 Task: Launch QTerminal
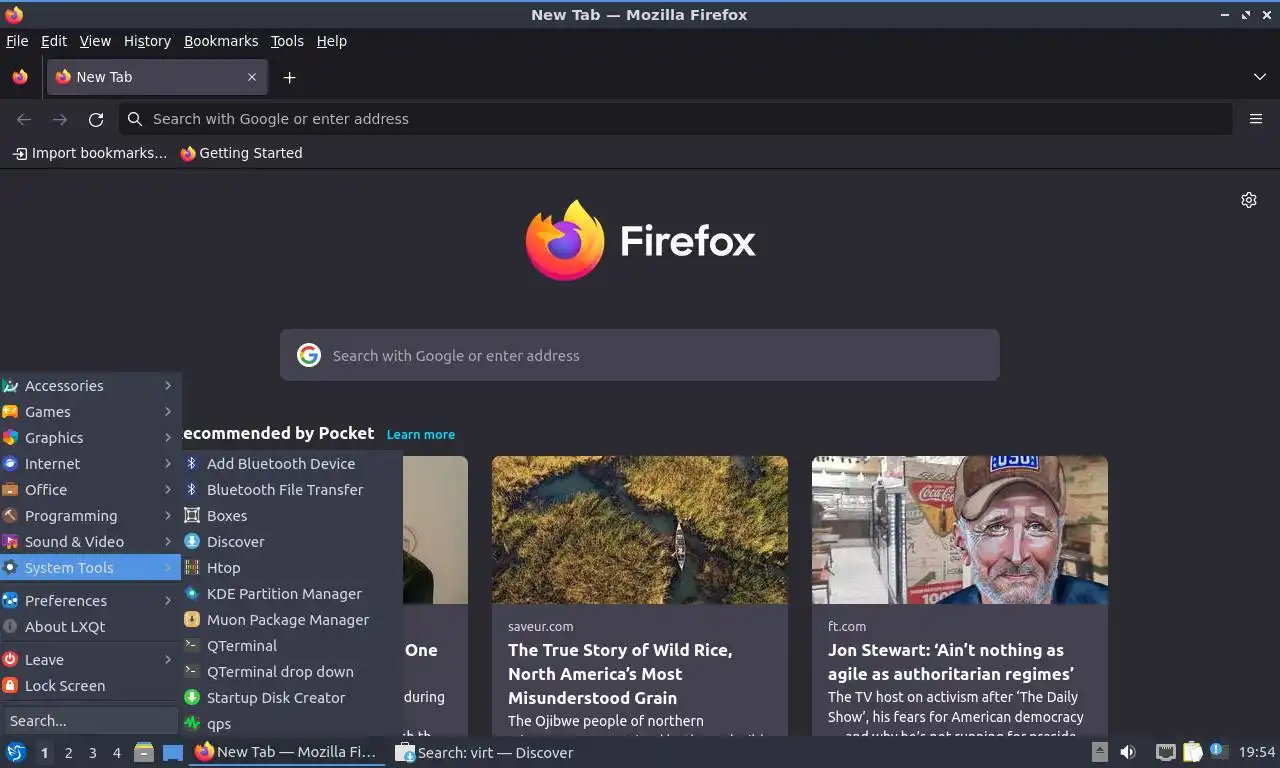click(291, 646)
